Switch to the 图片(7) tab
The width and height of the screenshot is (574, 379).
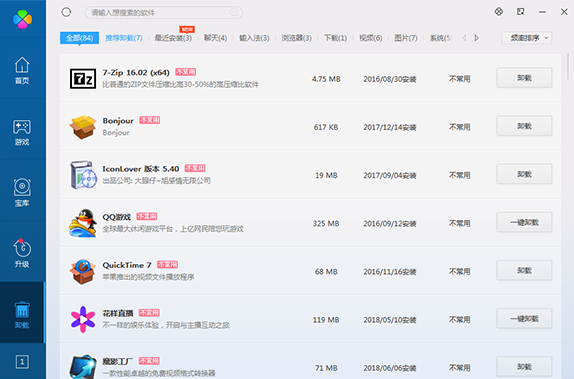tap(406, 38)
